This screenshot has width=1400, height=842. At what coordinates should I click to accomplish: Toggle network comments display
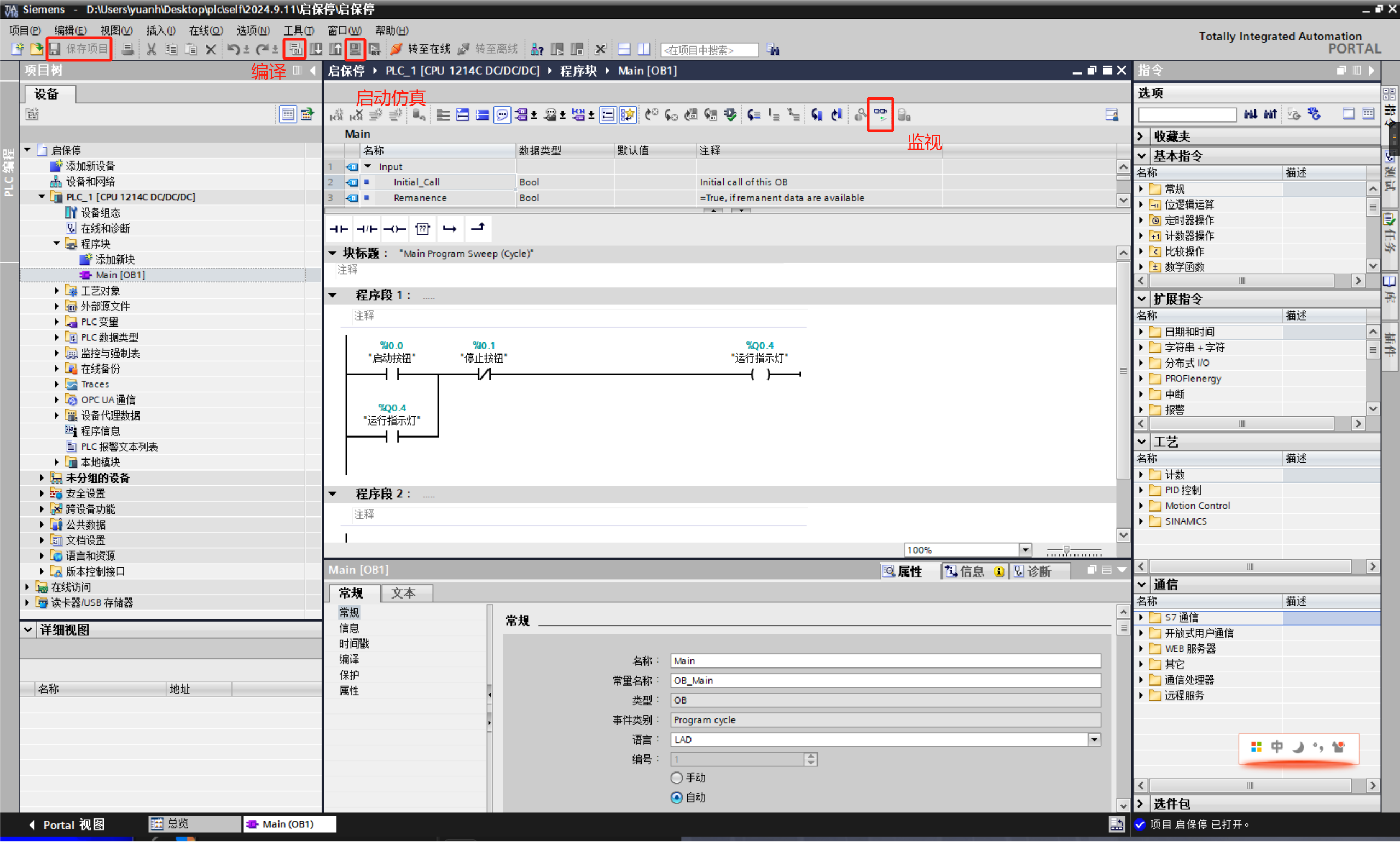(607, 115)
